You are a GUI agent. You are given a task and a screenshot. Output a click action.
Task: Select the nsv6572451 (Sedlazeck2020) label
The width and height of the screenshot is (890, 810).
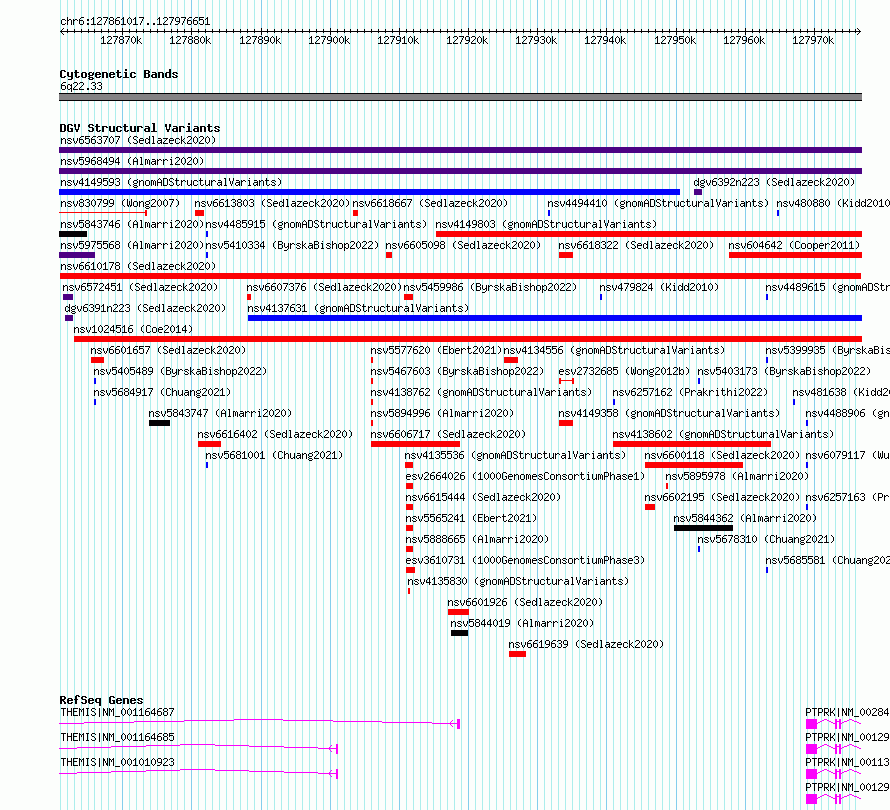(140, 287)
